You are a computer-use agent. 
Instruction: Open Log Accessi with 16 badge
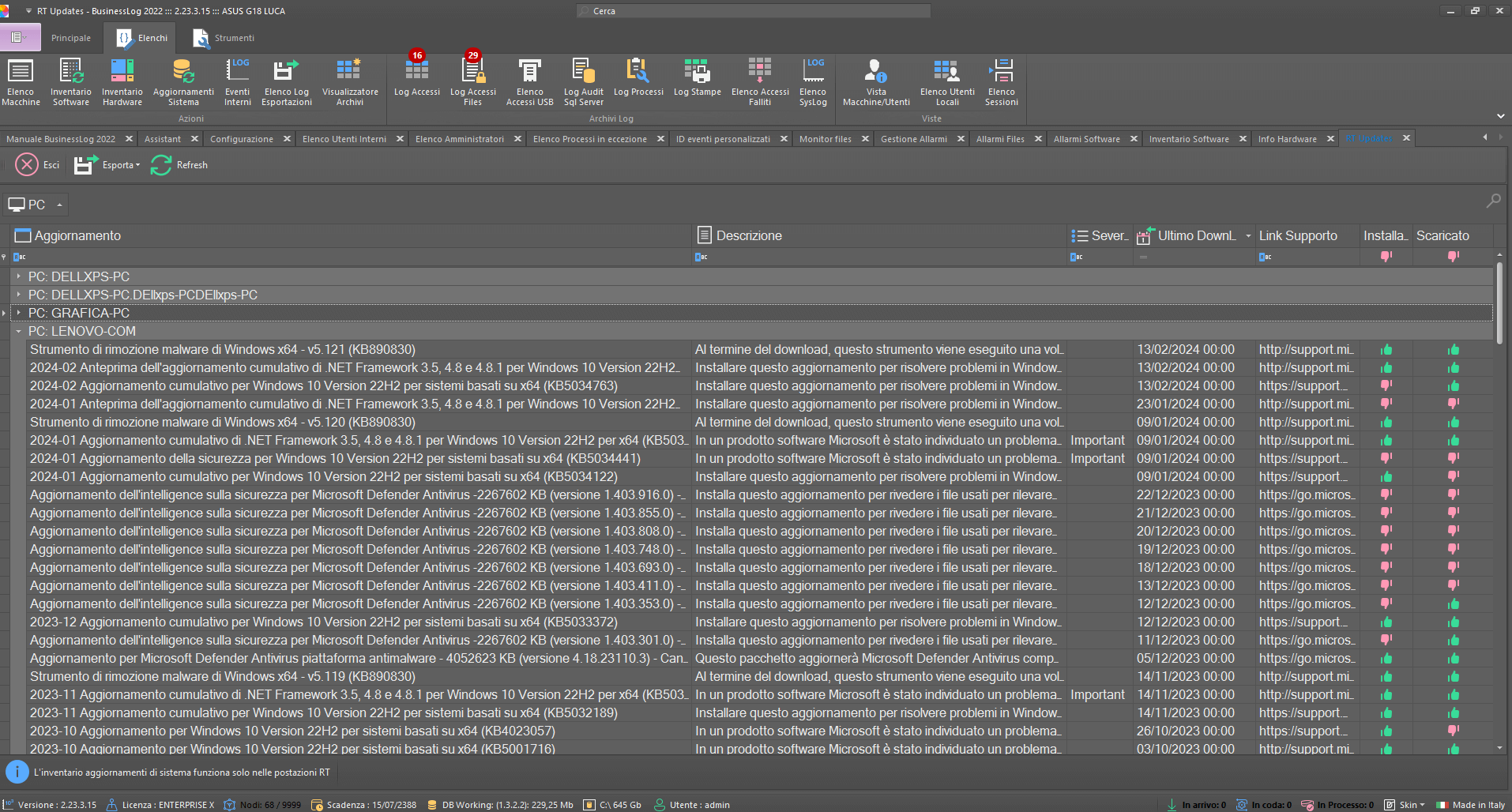[x=417, y=77]
